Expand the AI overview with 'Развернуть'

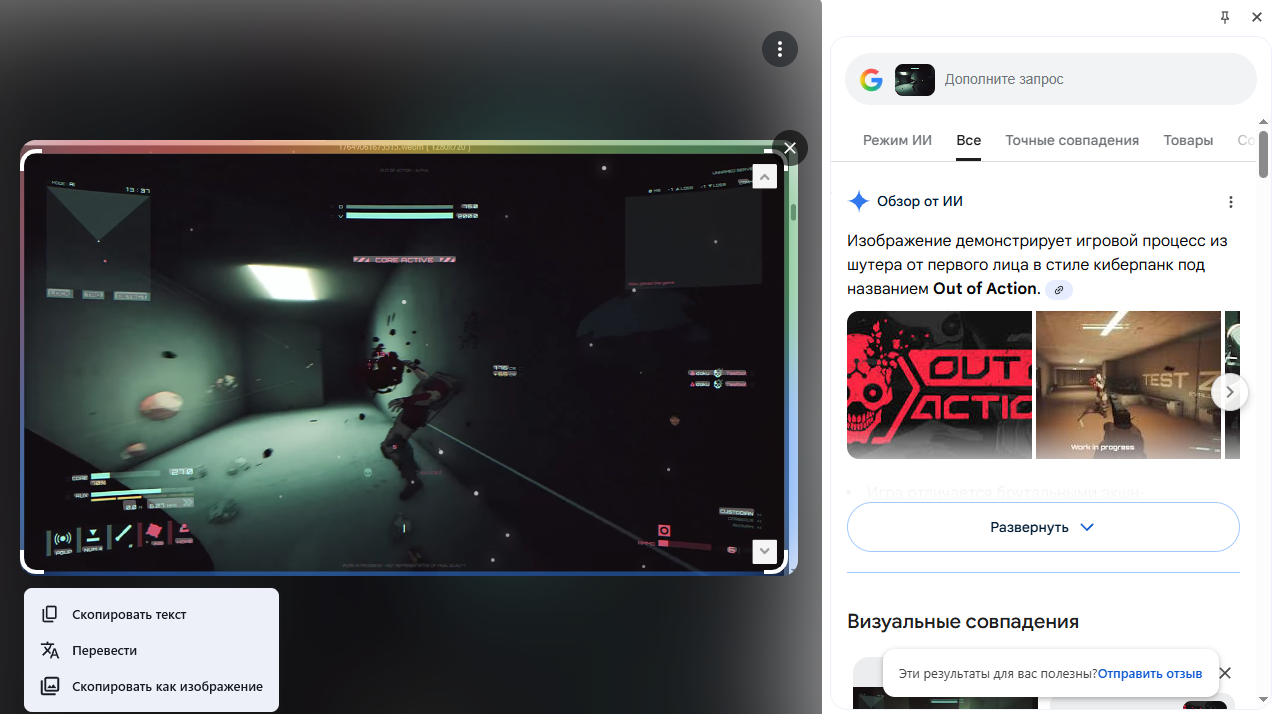pos(1043,527)
